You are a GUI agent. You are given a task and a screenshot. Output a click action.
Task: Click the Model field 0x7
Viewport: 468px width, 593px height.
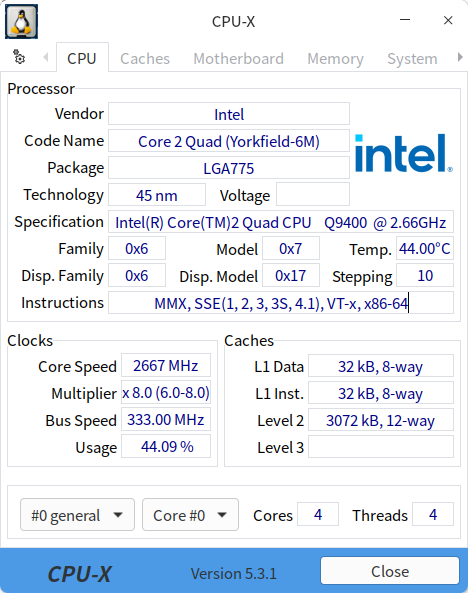pos(291,248)
